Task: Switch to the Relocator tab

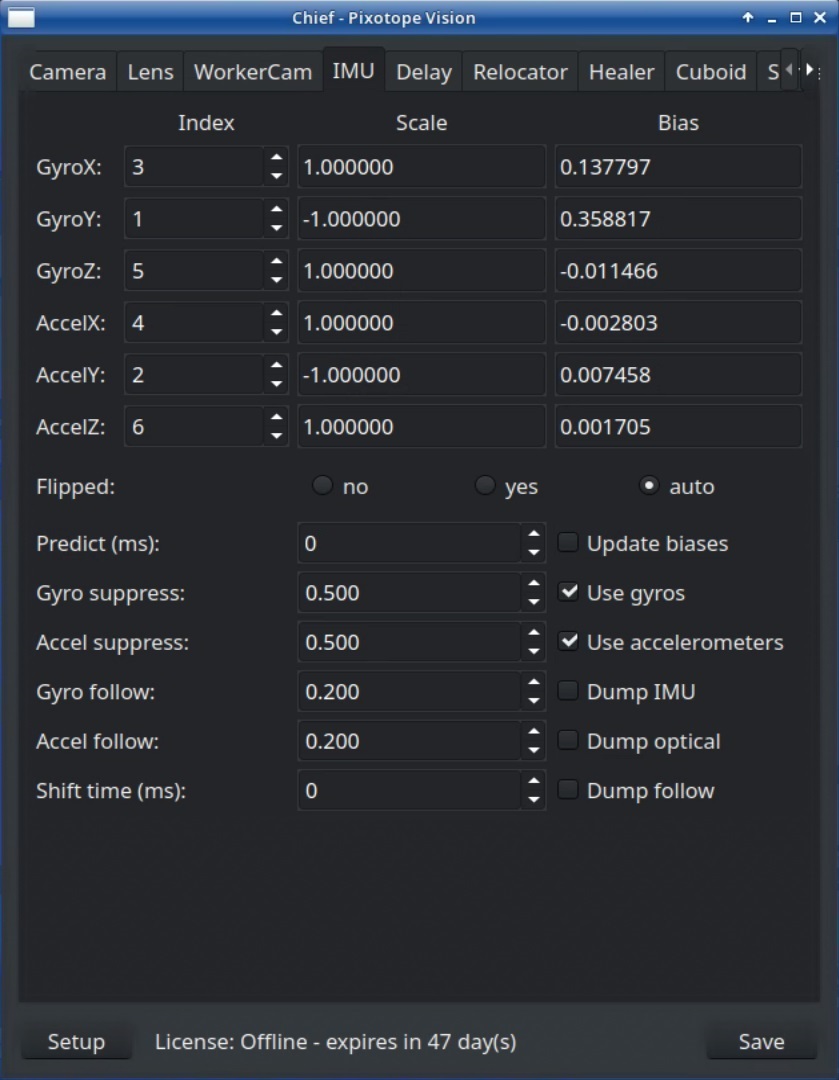Action: (520, 72)
